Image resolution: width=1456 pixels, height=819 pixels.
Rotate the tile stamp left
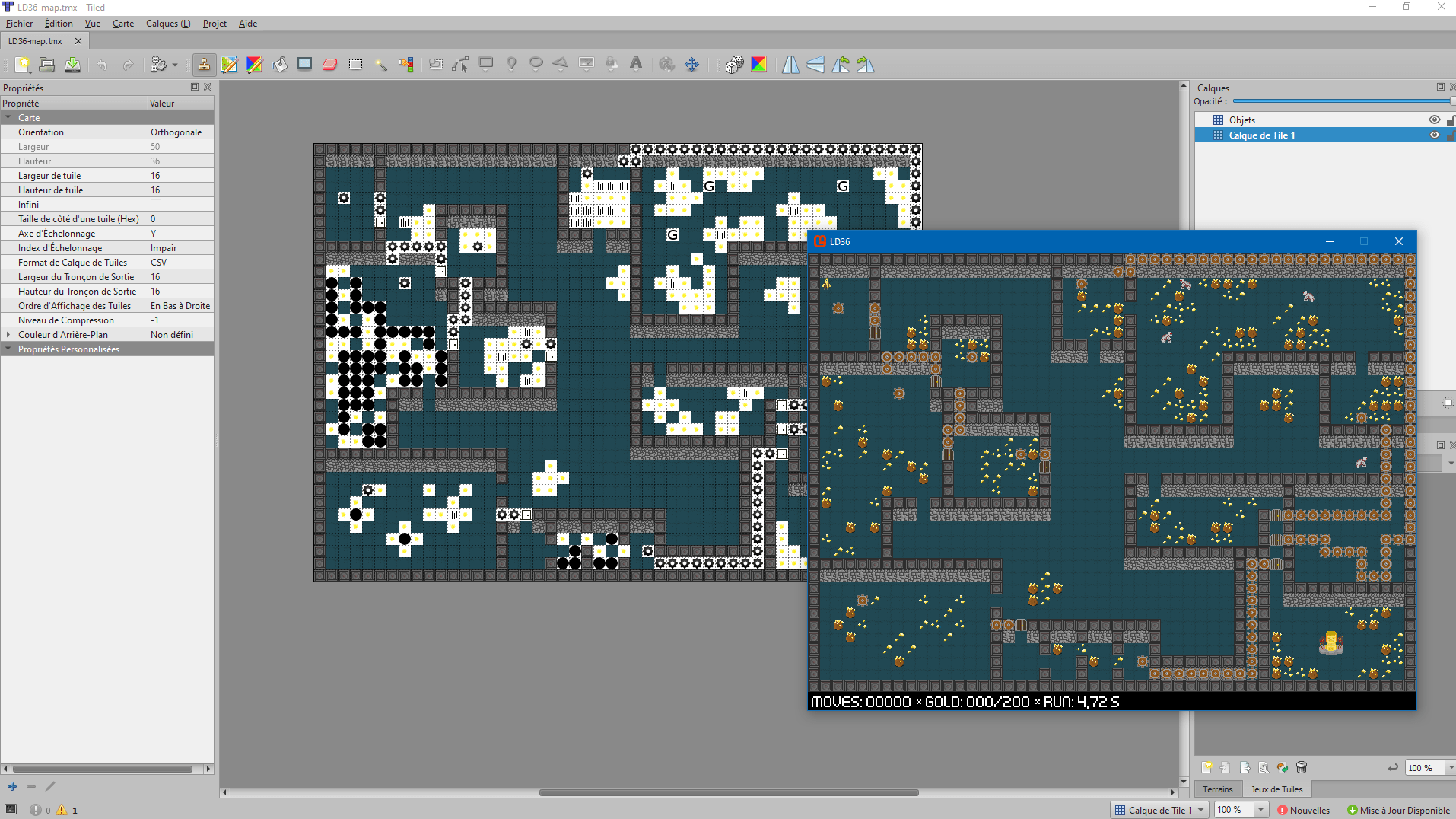(841, 65)
